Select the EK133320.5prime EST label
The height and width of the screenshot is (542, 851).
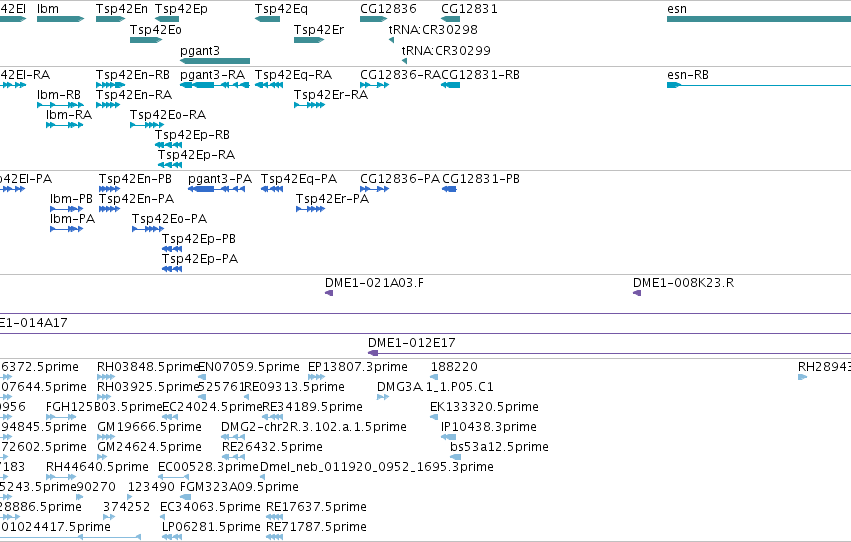click(484, 407)
